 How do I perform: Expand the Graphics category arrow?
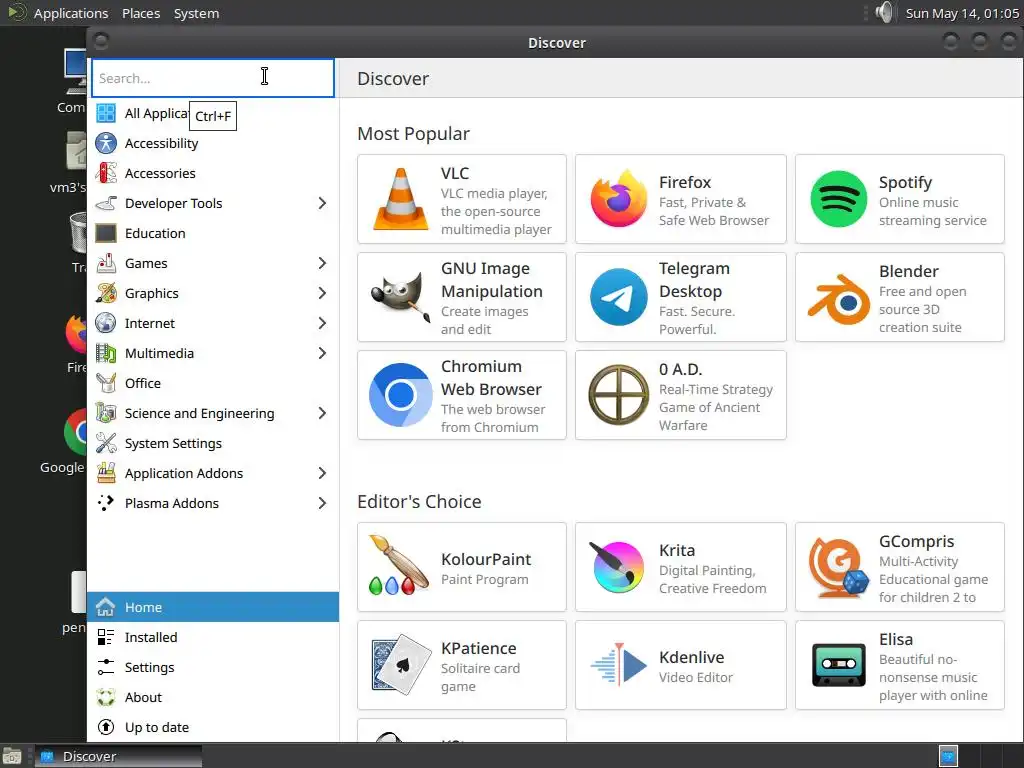pos(322,293)
